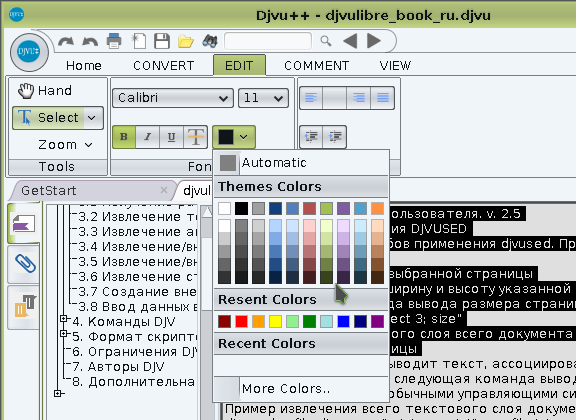This screenshot has width=576, height=420.
Task: Select the EDIT ribbon tab
Action: coord(239,65)
